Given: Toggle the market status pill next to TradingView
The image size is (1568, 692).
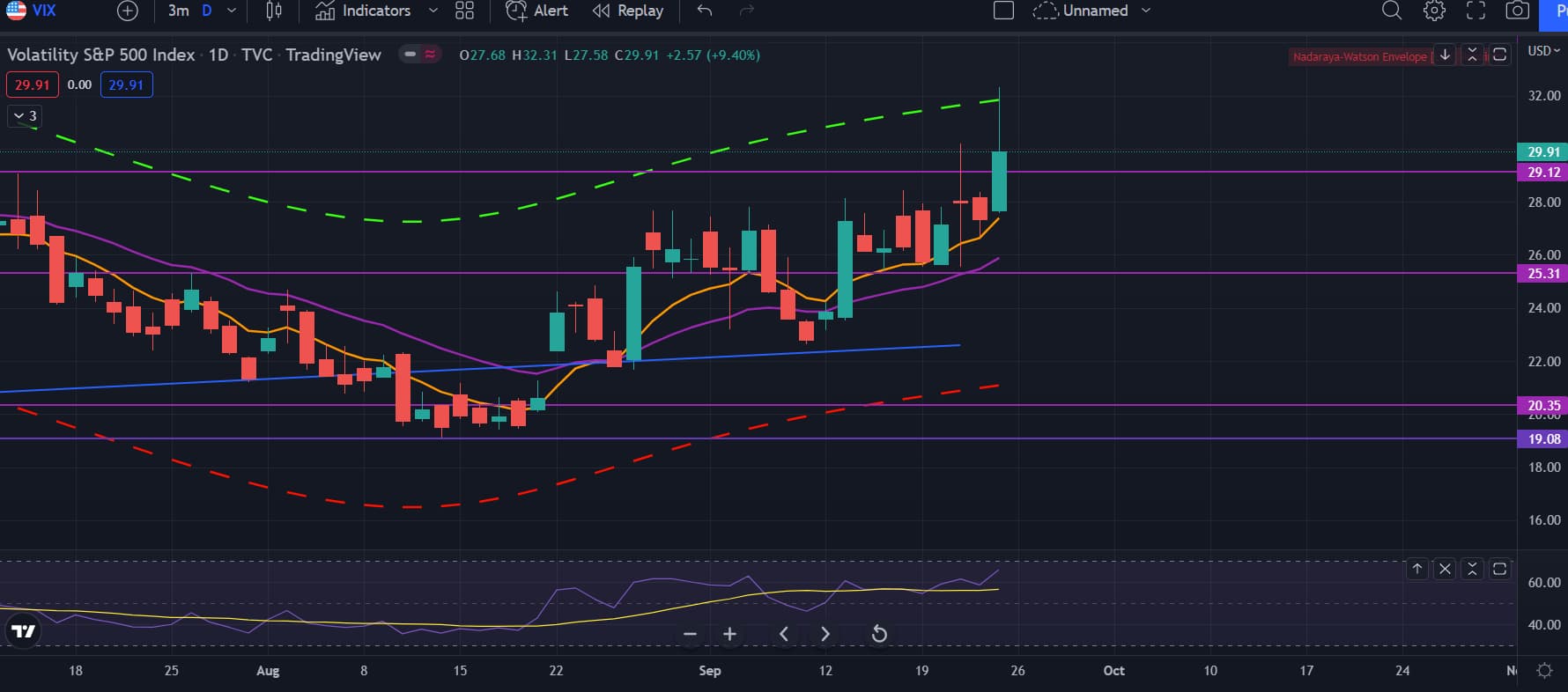Looking at the screenshot, I should [420, 55].
